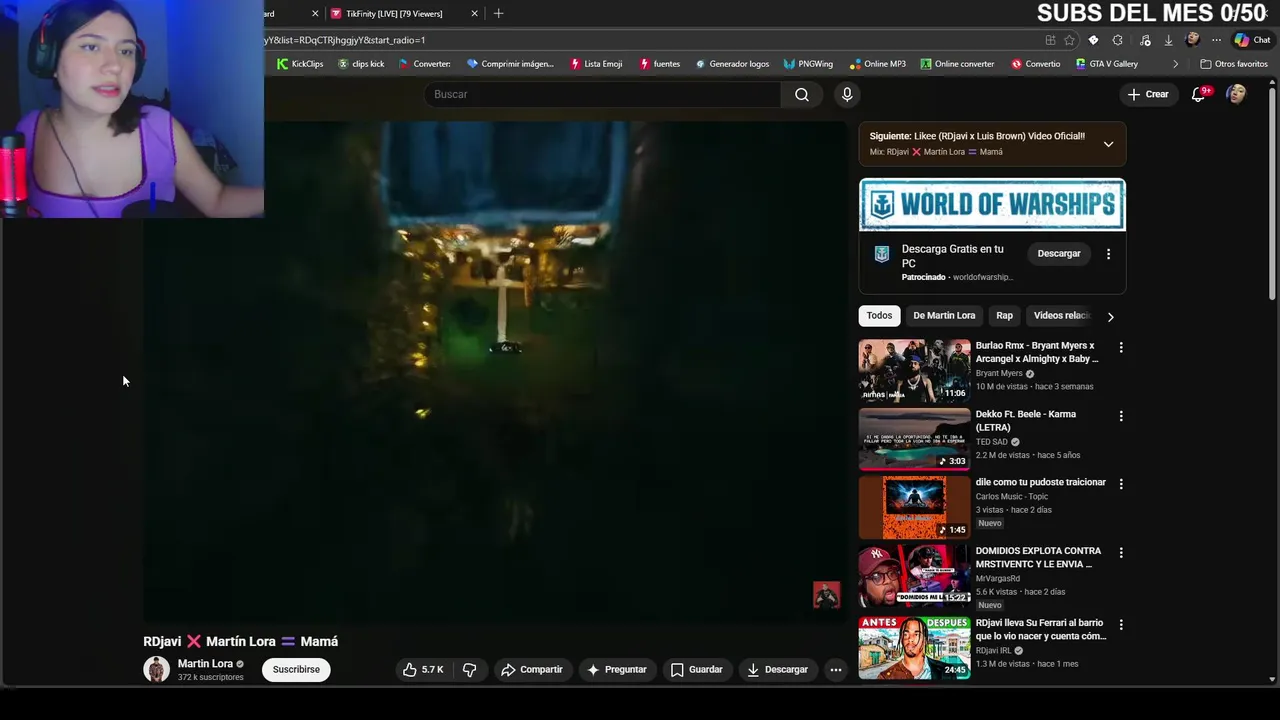The image size is (1280, 720).
Task: Click the page vertical scrollbar down arrow
Action: click(1272, 680)
